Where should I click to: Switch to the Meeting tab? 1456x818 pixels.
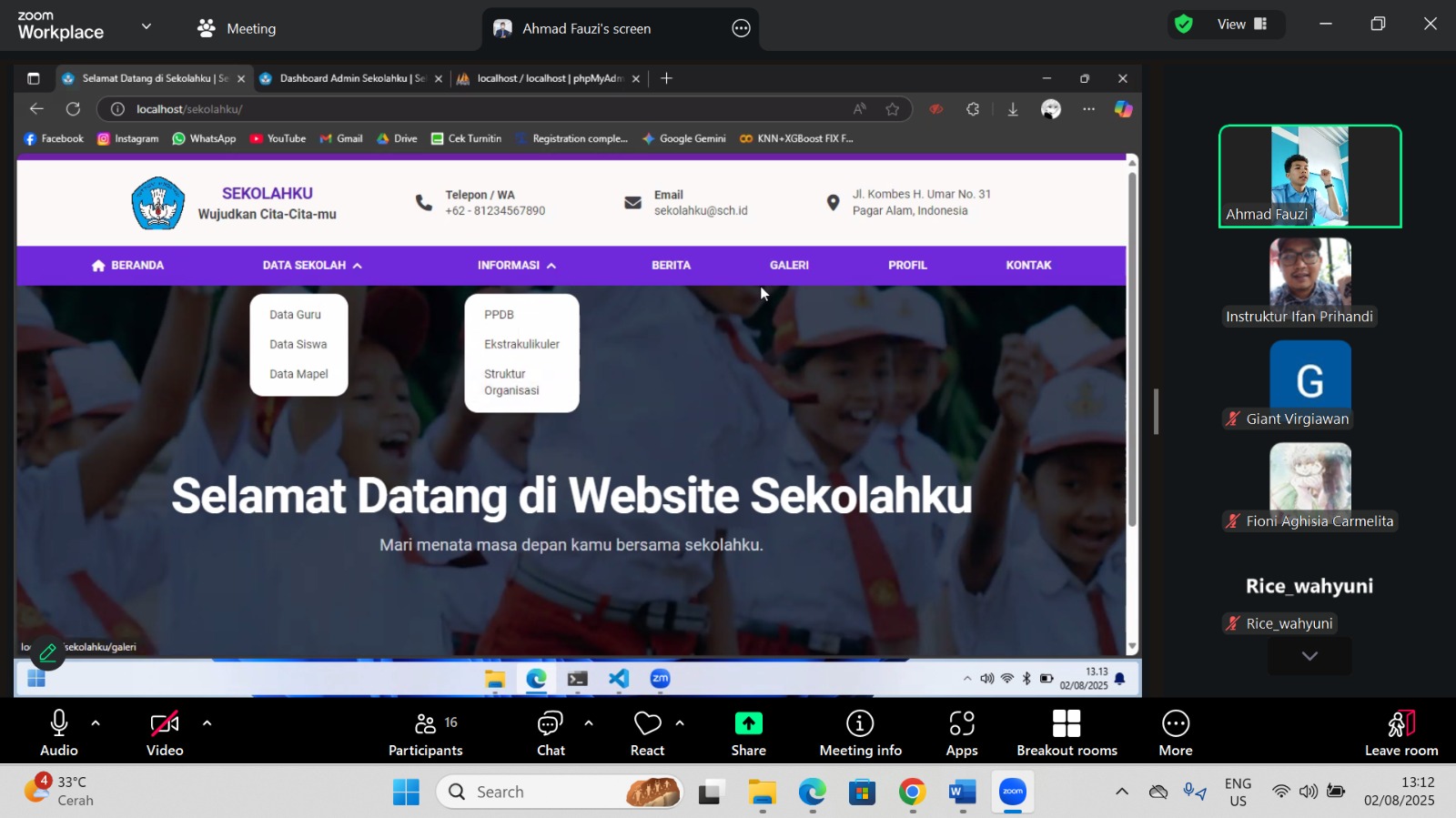(238, 28)
